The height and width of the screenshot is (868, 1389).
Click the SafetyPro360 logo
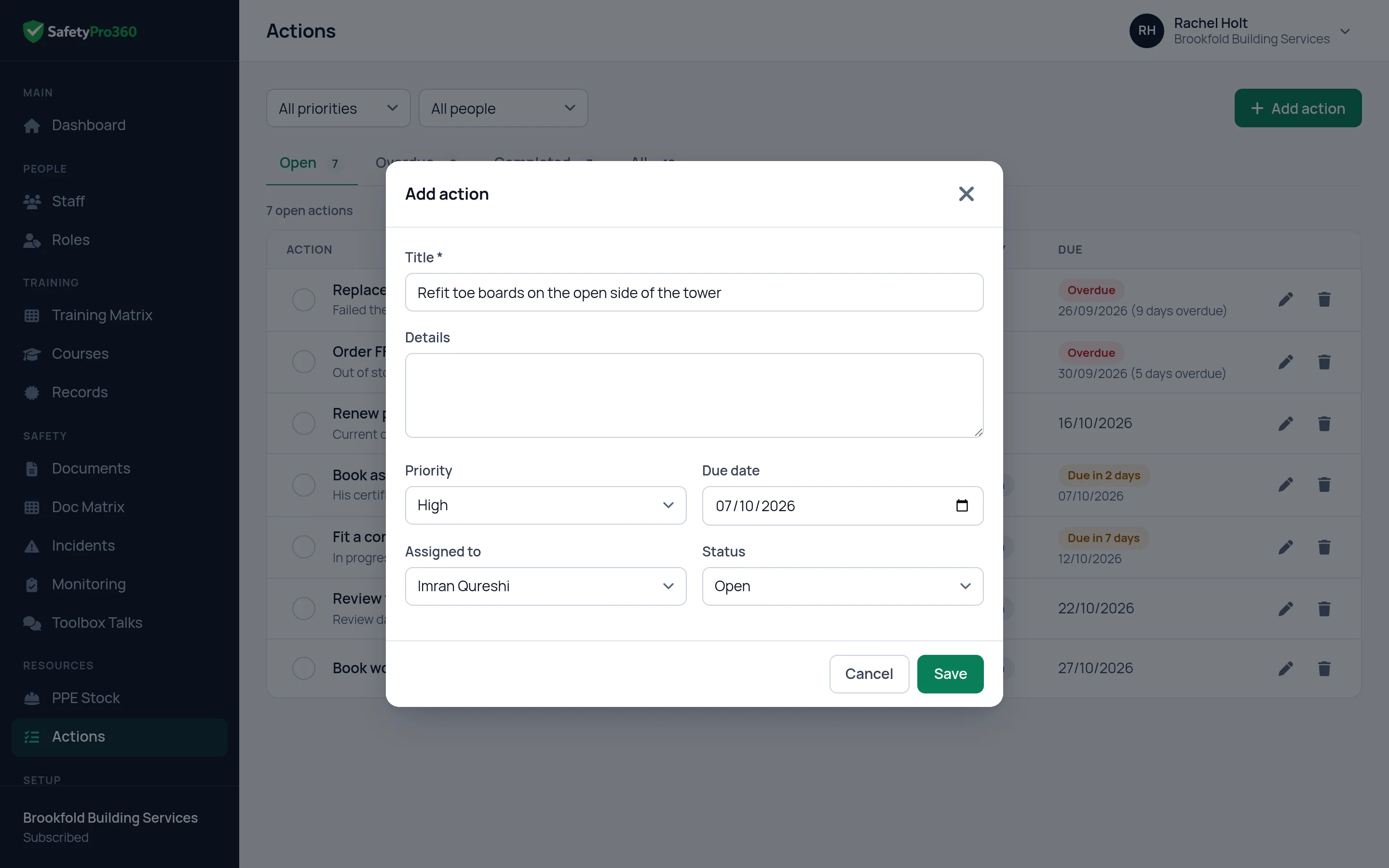point(80,31)
